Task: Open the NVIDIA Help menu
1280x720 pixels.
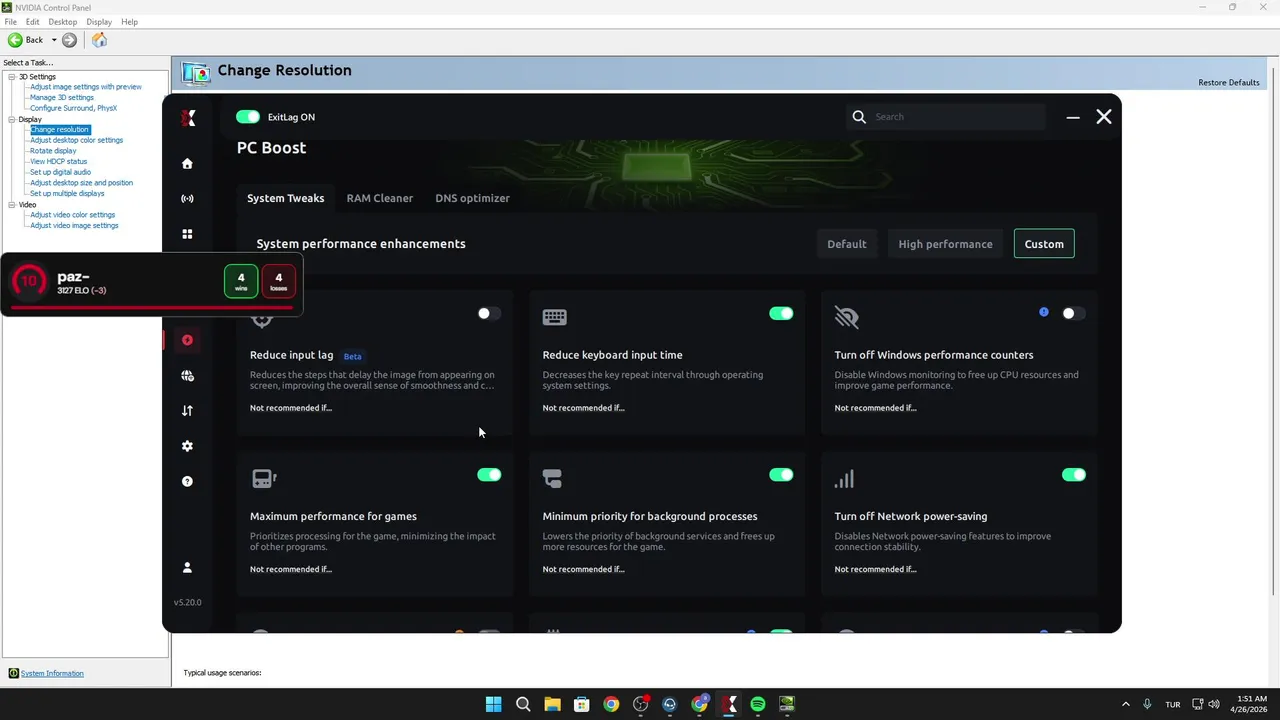Action: 129,21
